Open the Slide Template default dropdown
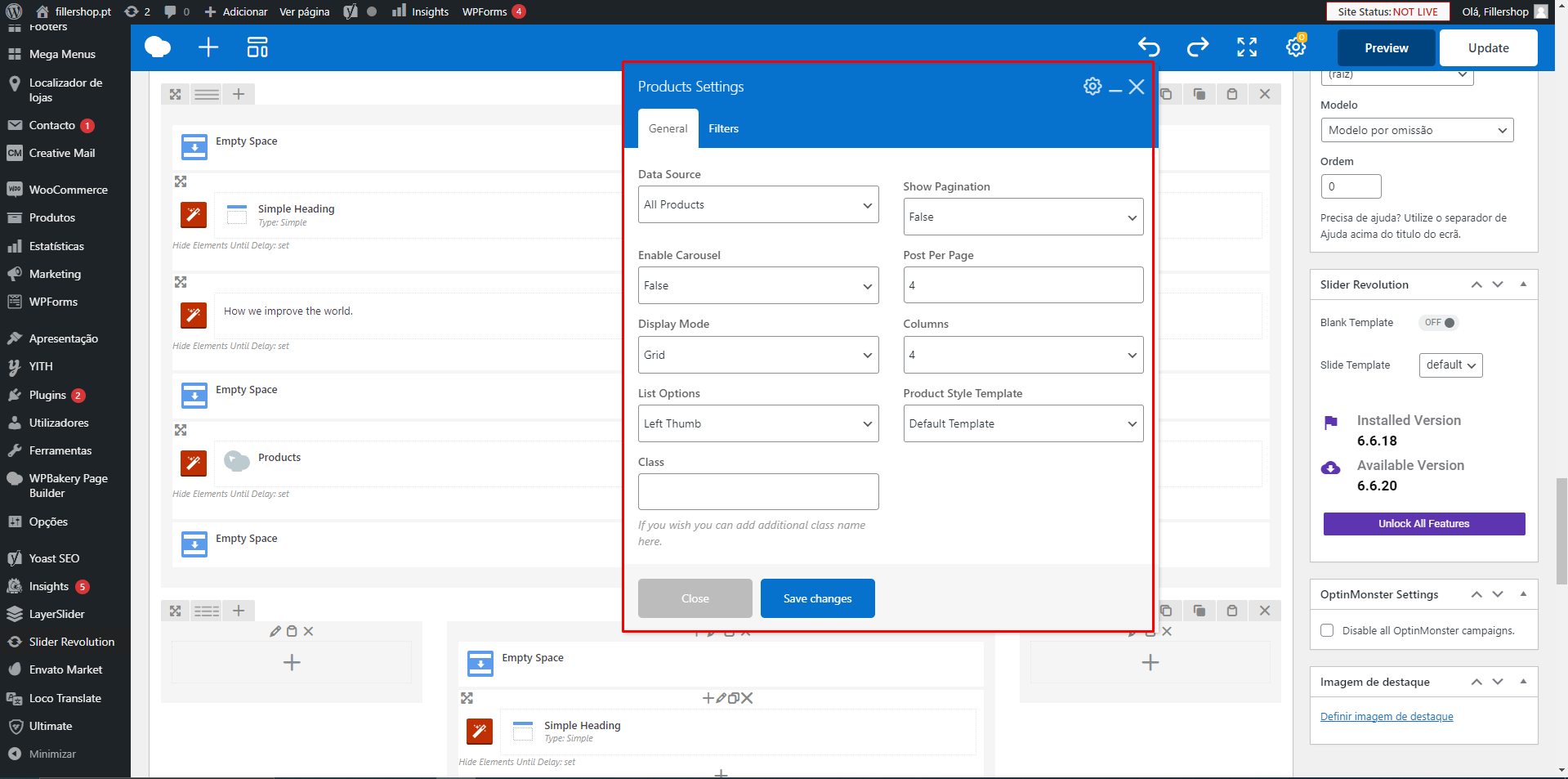The height and width of the screenshot is (779, 1568). pyautogui.click(x=1451, y=365)
